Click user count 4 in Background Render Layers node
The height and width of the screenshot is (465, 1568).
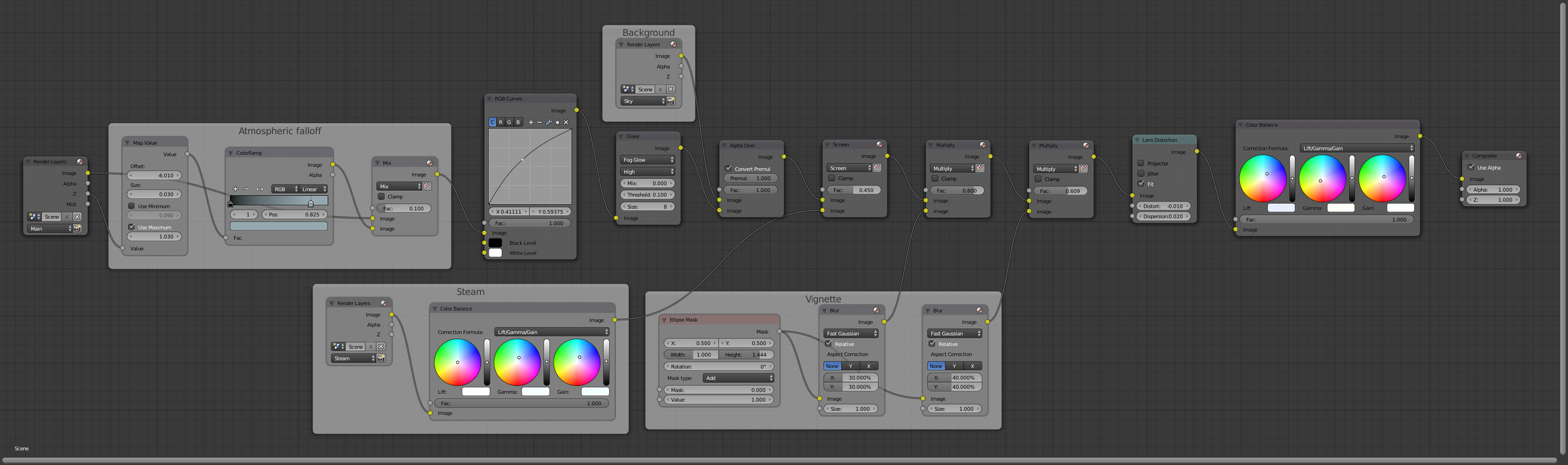pos(660,89)
